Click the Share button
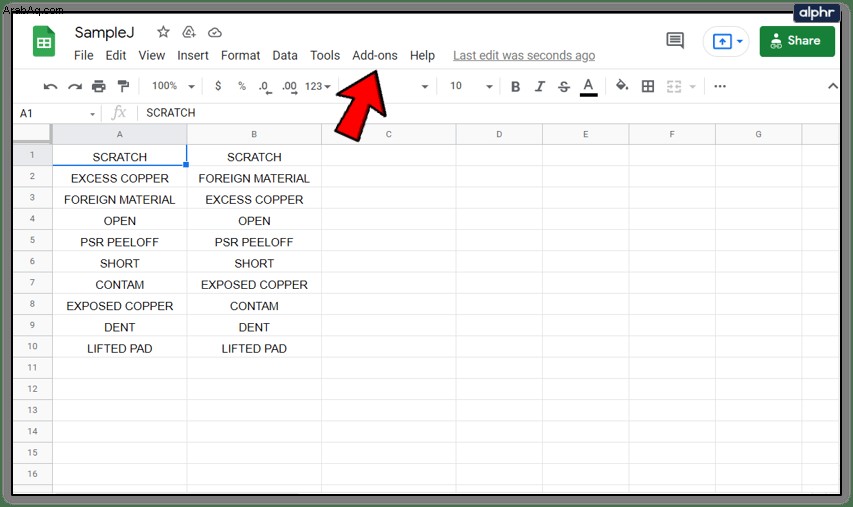853x507 pixels. [797, 41]
